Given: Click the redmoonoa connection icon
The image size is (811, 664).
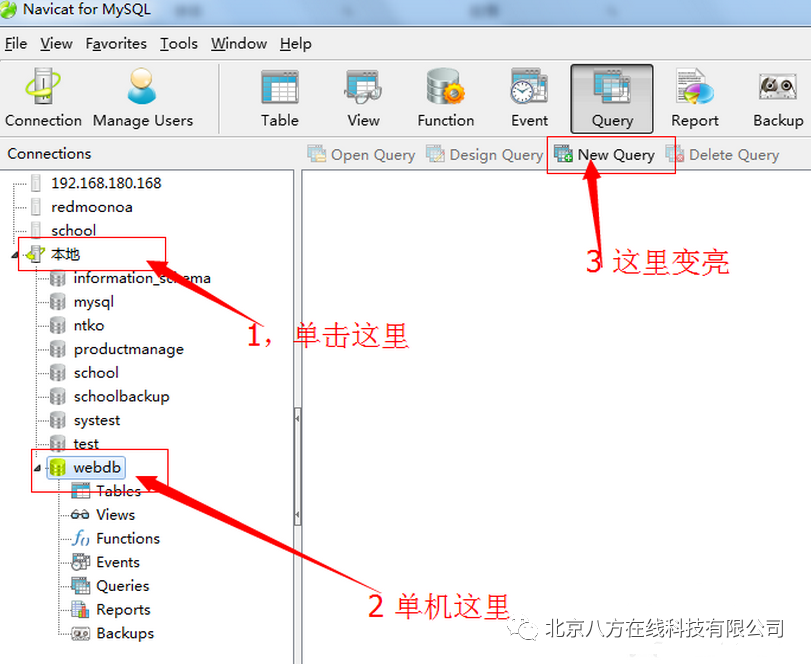Looking at the screenshot, I should 36,207.
